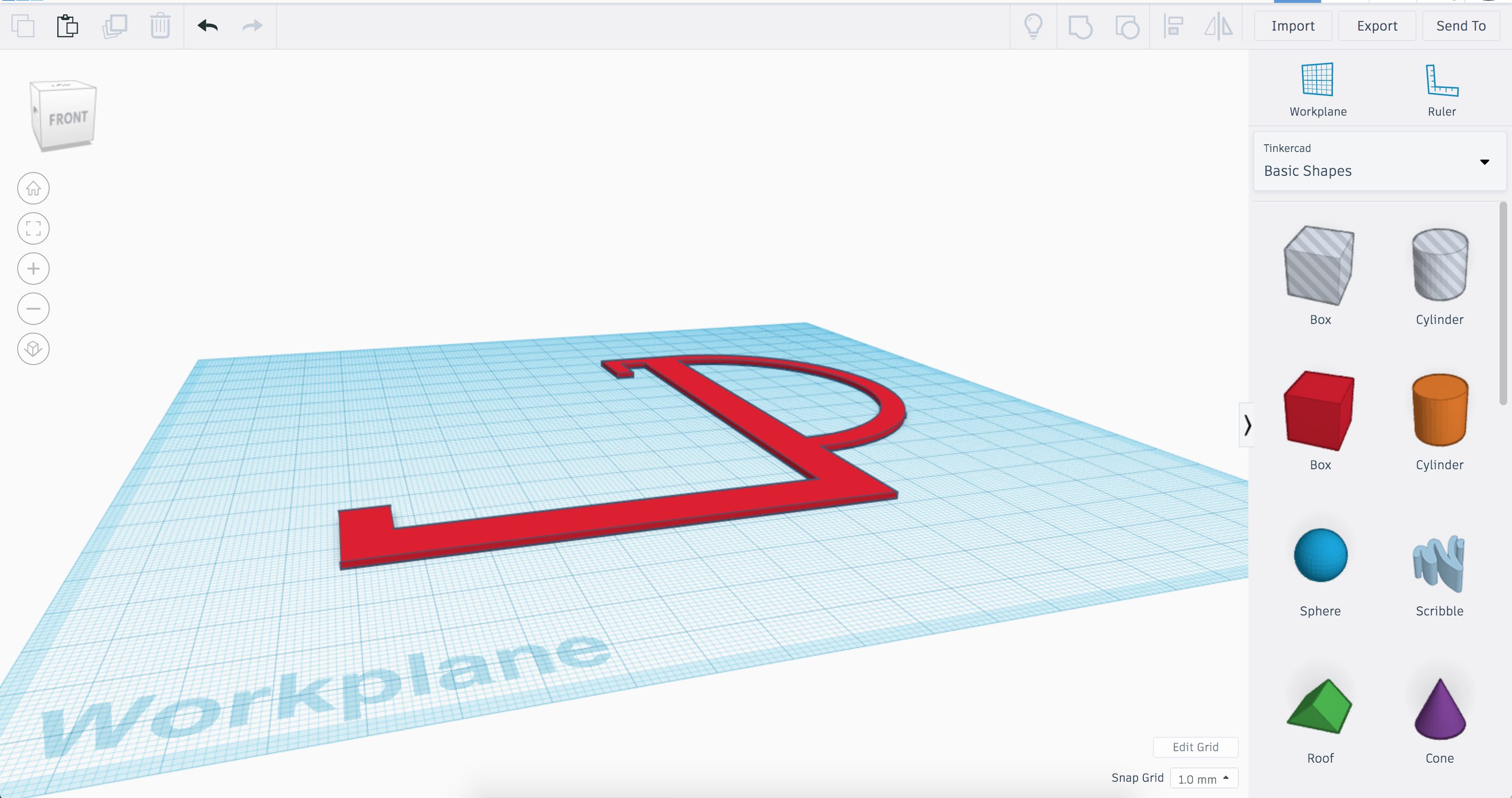Screen dimensions: 1512x798
Task: Redo the undone action
Action: point(252,26)
